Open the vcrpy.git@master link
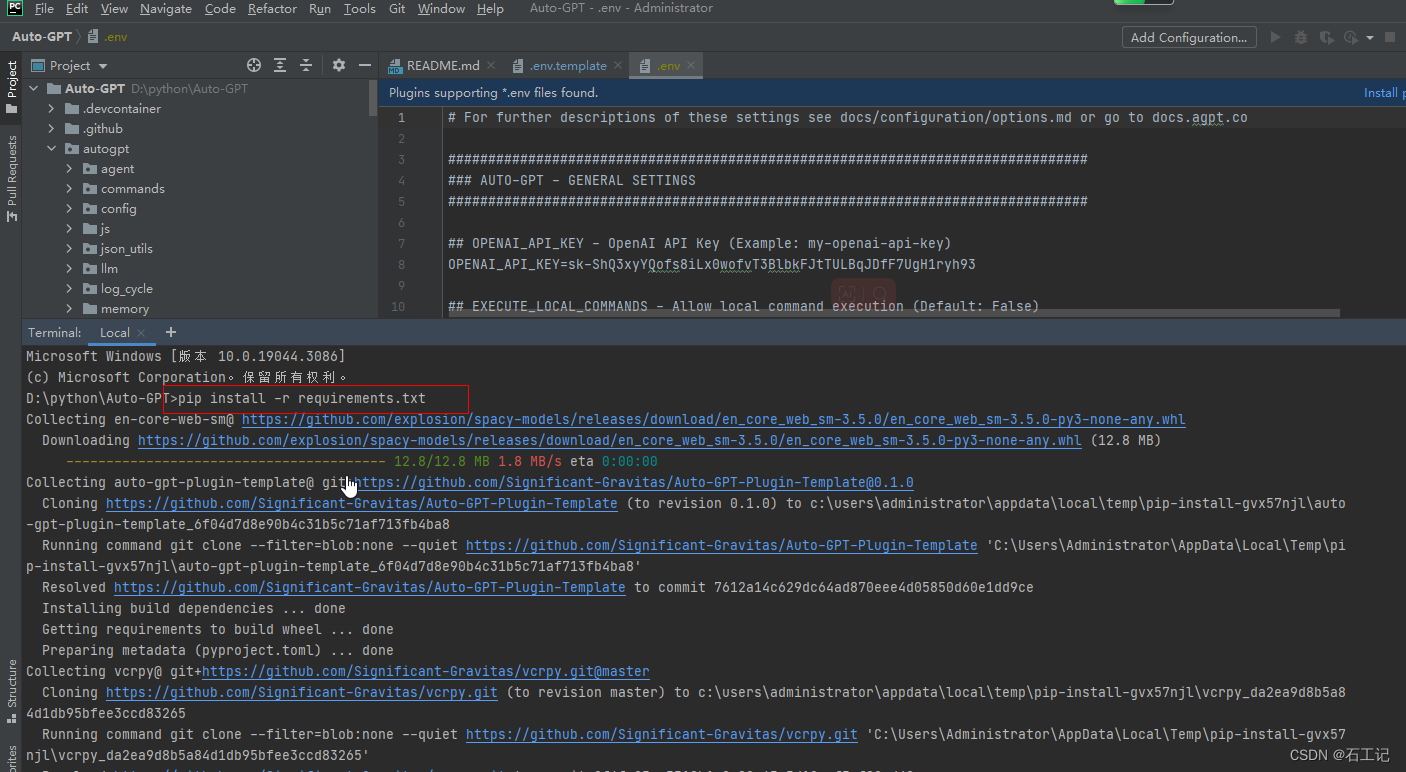The image size is (1406, 772). (x=425, y=672)
